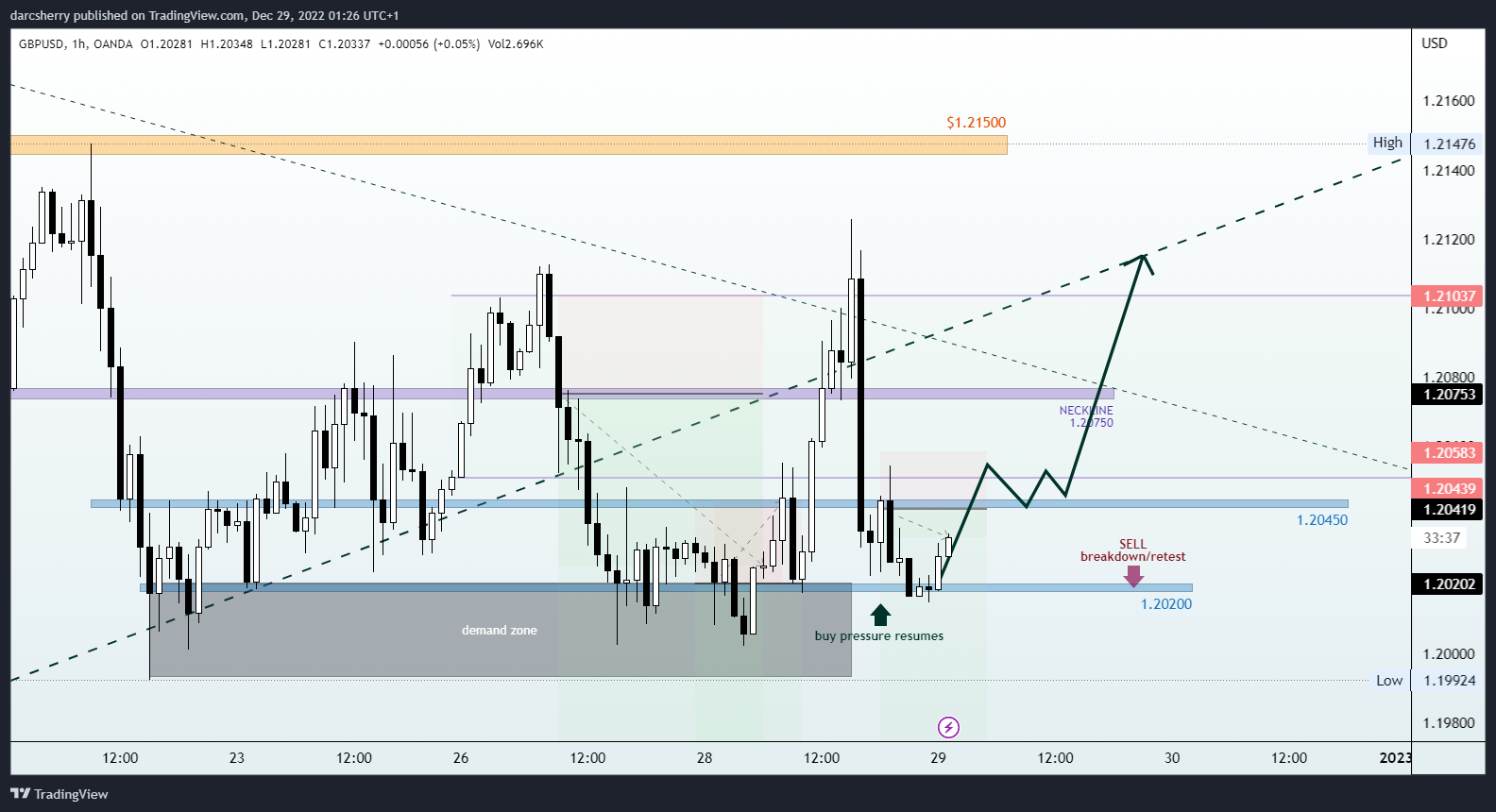Viewport: 1496px width, 812px height.
Task: Click the green buy pressure up arrow
Action: click(x=880, y=615)
